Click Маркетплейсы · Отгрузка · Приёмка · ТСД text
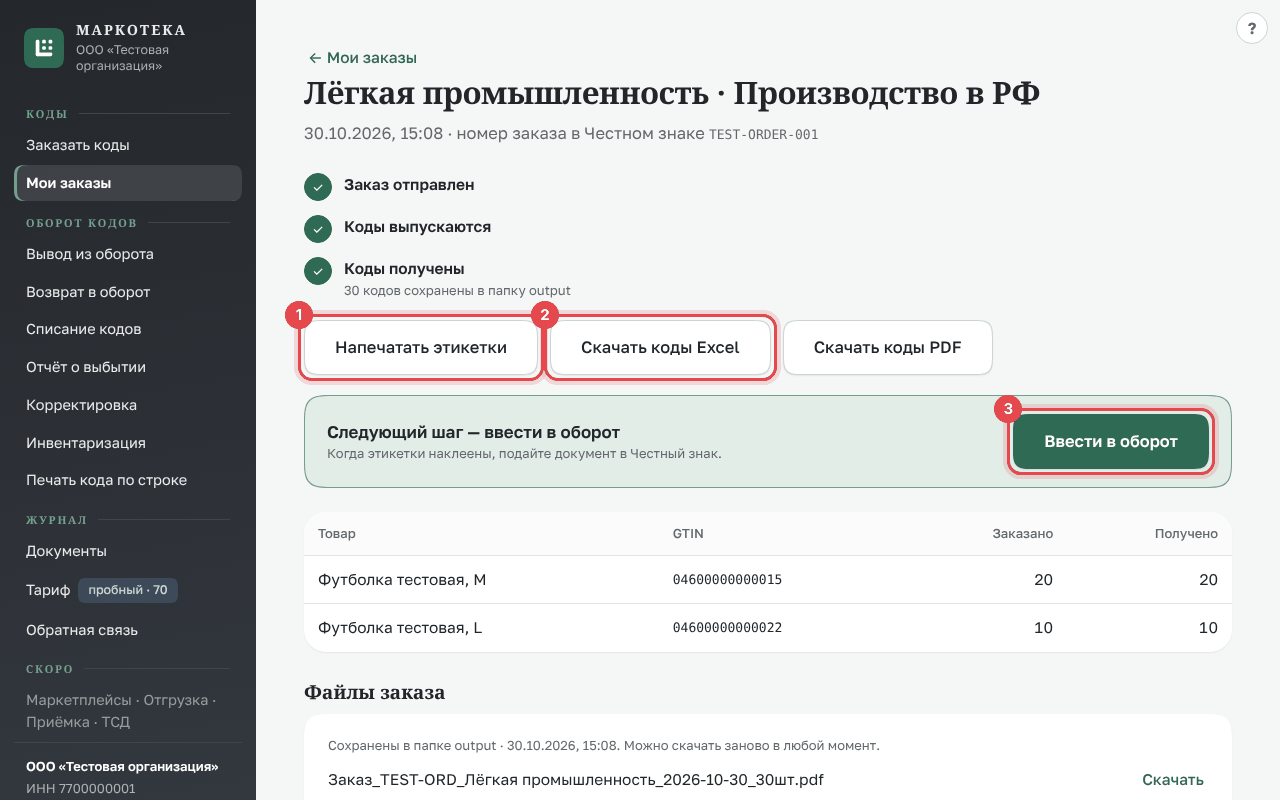This screenshot has height=800, width=1280. [121, 711]
